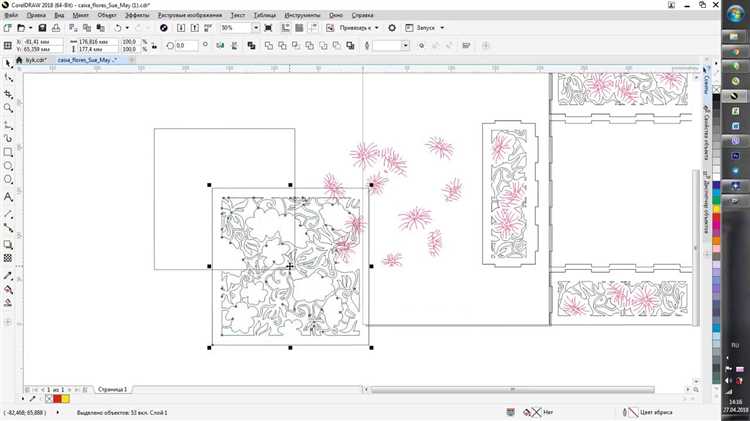Select the Rectangle tool
Screen dimensions: 750x421
(x=8, y=152)
